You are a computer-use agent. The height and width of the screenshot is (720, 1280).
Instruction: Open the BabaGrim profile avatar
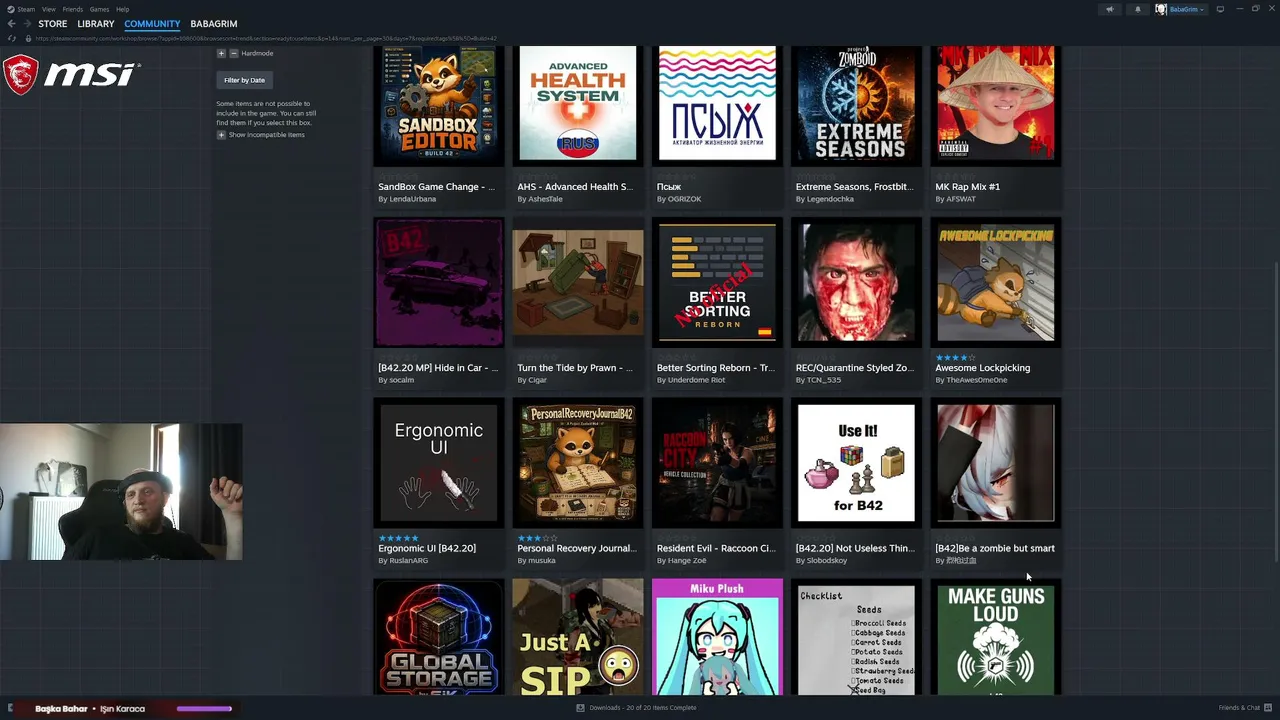coord(1161,9)
